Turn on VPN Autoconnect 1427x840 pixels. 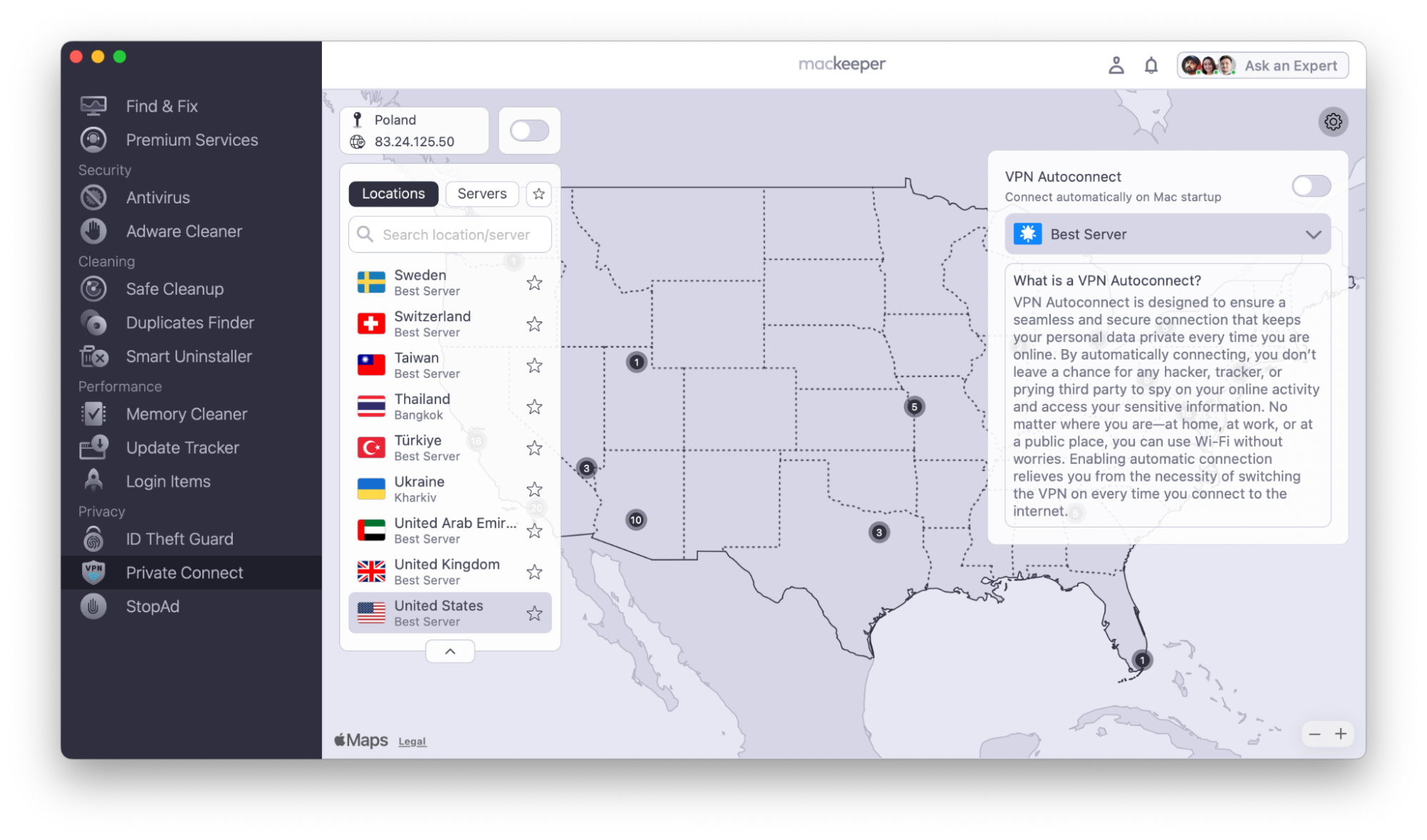click(1311, 186)
